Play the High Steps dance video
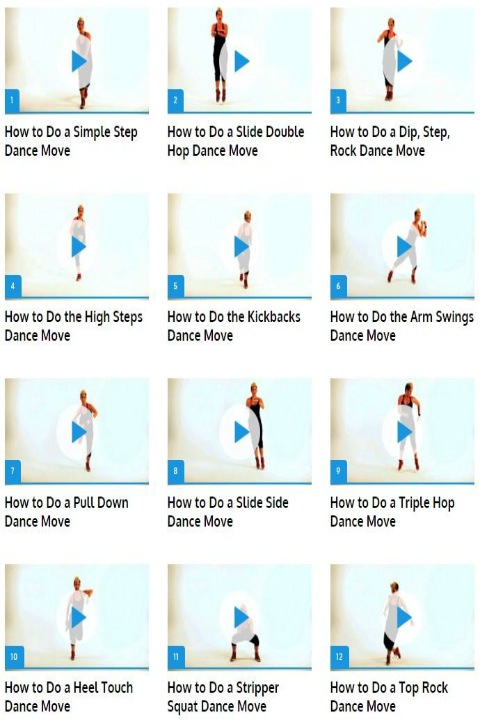The image size is (480, 720). (x=77, y=247)
